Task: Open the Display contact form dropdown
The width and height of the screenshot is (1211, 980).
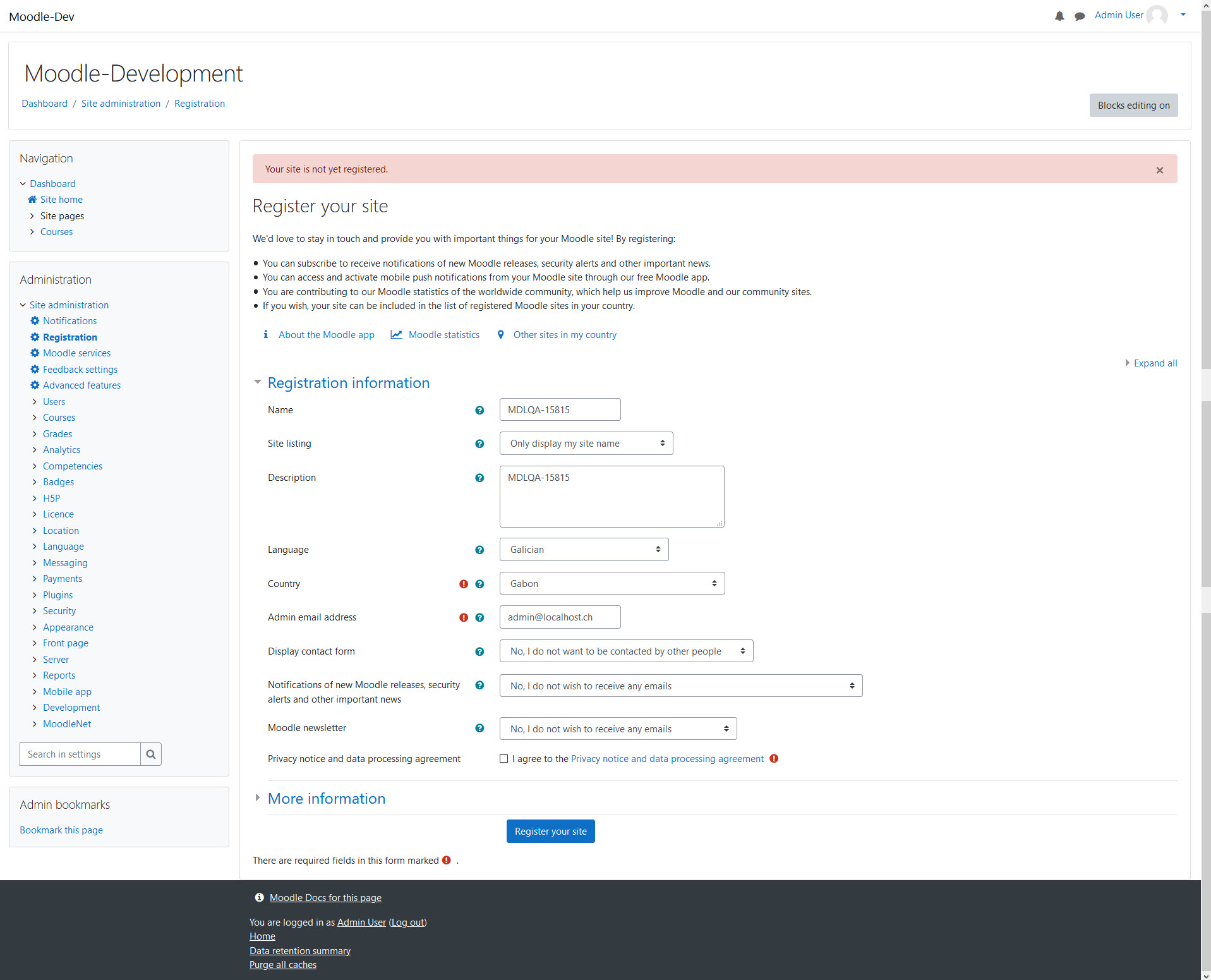Action: 626,651
